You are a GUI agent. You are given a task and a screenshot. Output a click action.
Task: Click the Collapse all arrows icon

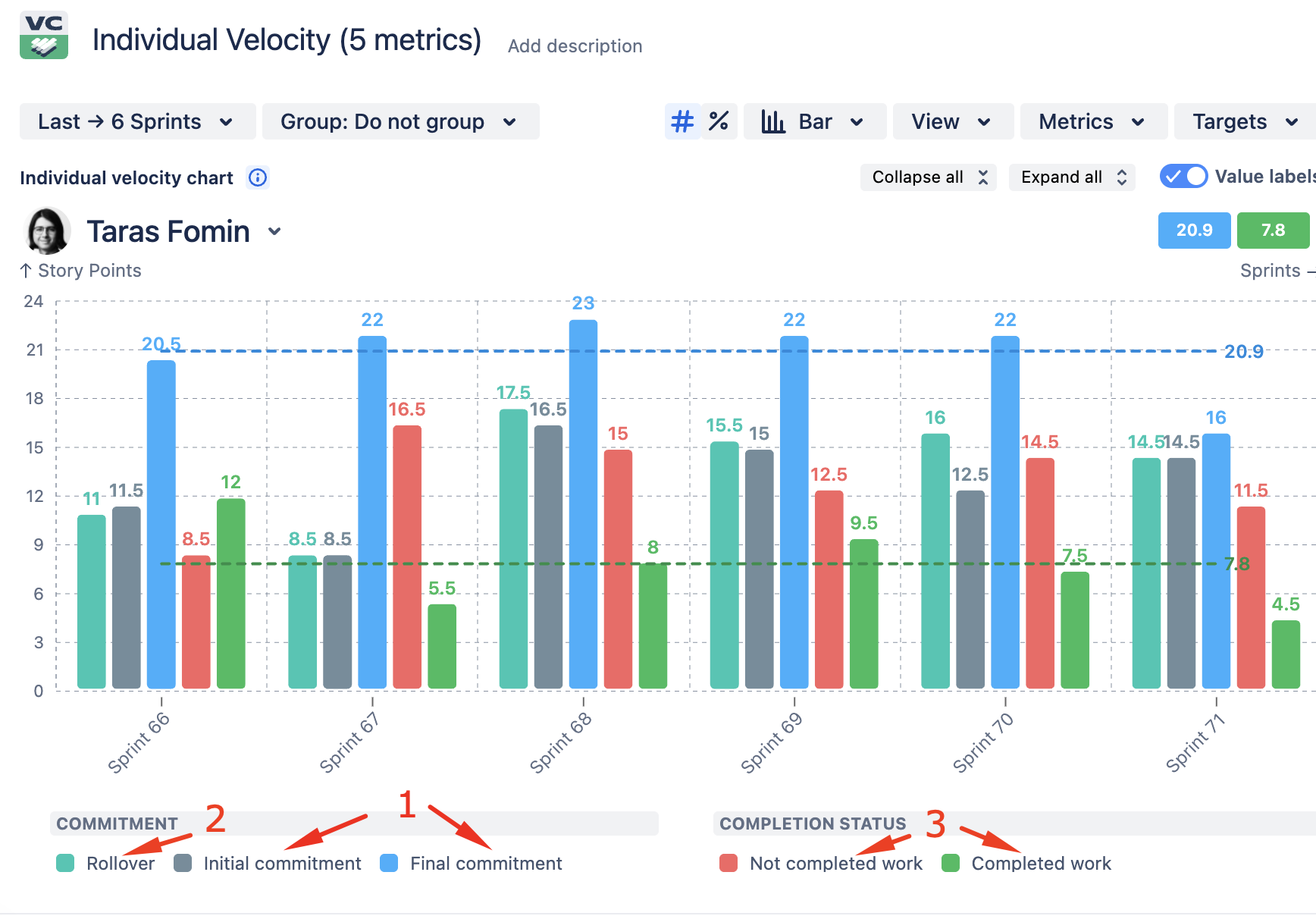[982, 177]
